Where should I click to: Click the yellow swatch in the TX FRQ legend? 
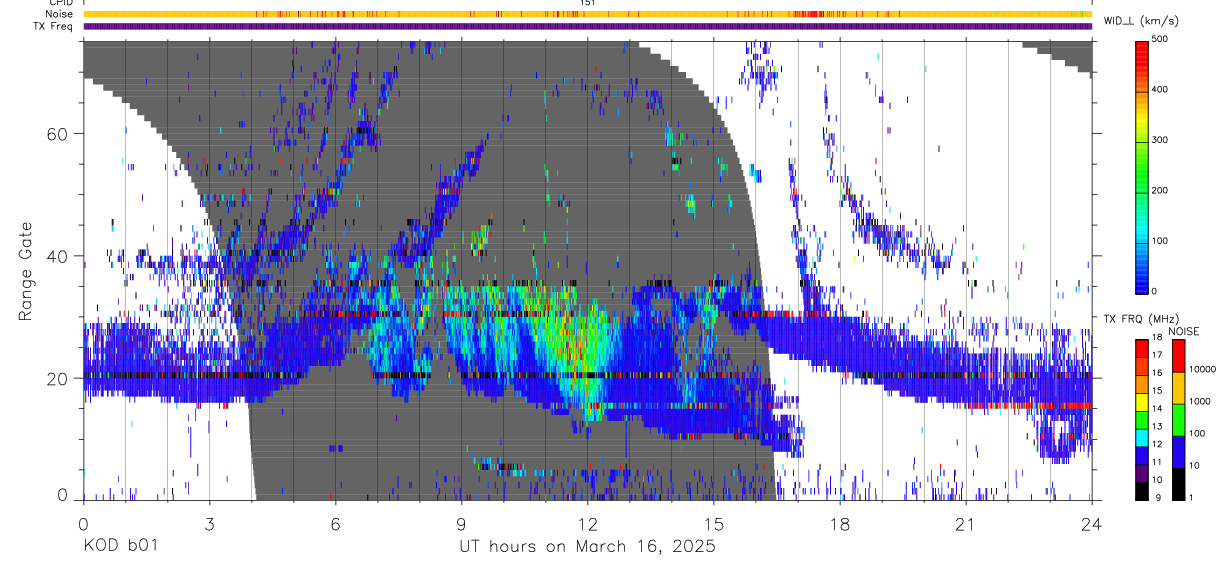click(x=1142, y=400)
